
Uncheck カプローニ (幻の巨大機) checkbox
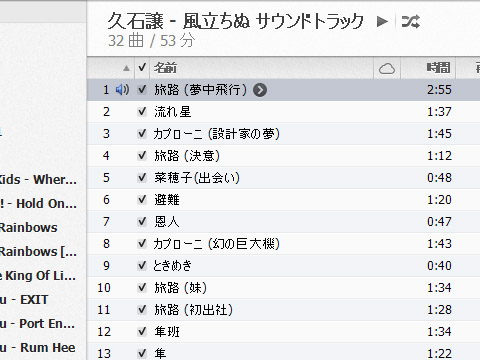142,244
